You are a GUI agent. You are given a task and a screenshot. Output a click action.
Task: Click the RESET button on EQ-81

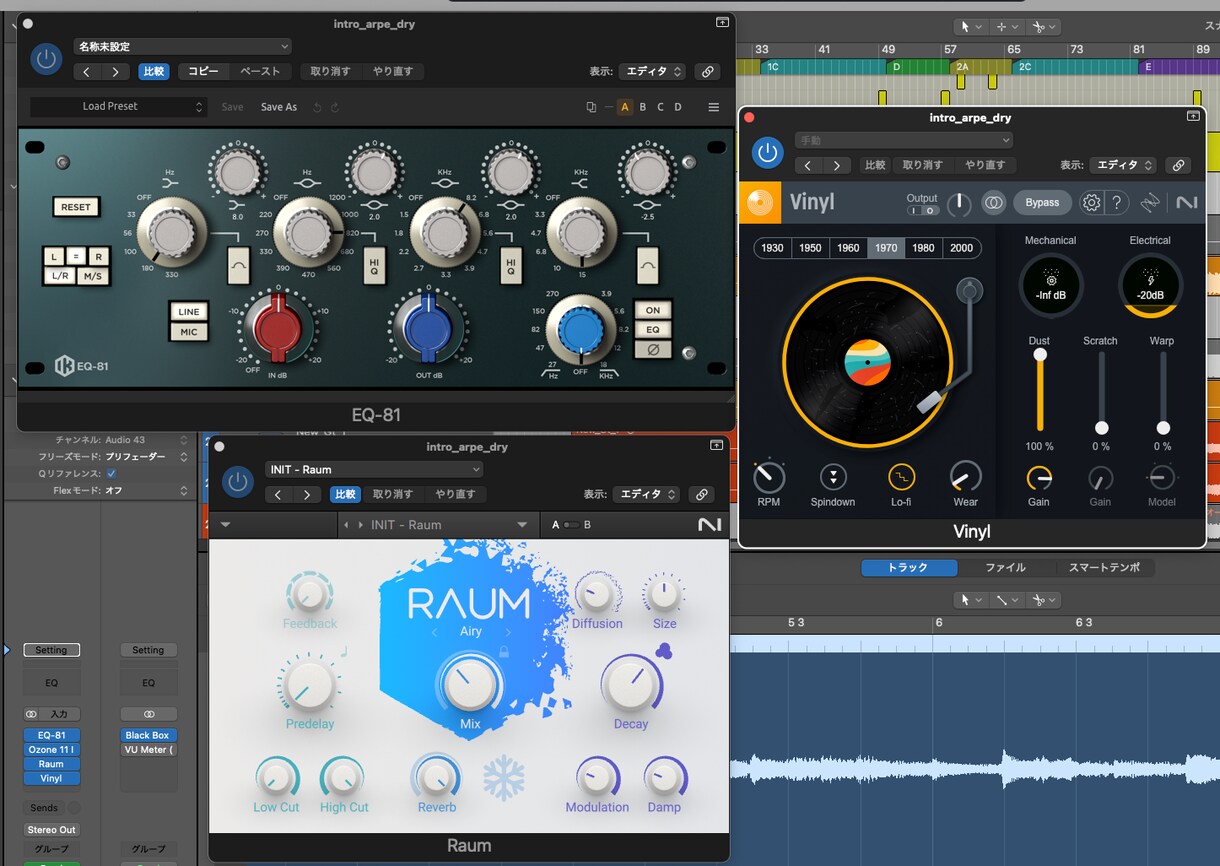(x=76, y=207)
